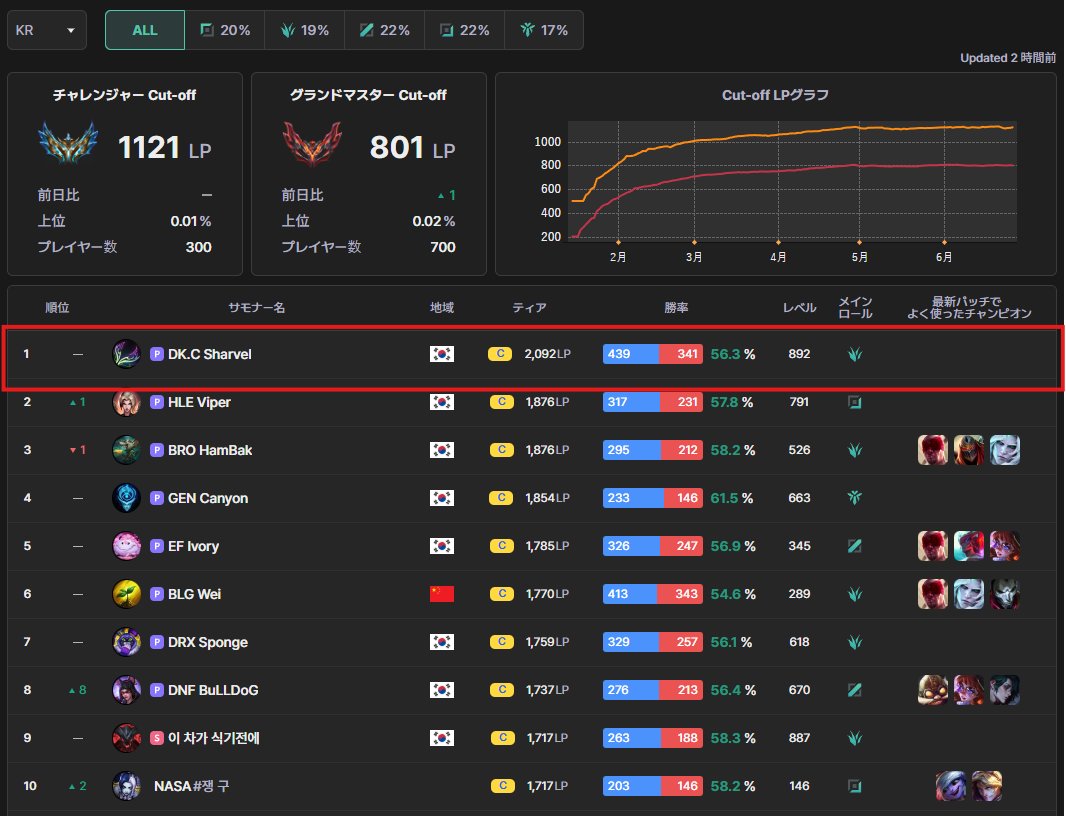Image resolution: width=1066 pixels, height=816 pixels.
Task: Filter by Support role at 17%
Action: [544, 30]
